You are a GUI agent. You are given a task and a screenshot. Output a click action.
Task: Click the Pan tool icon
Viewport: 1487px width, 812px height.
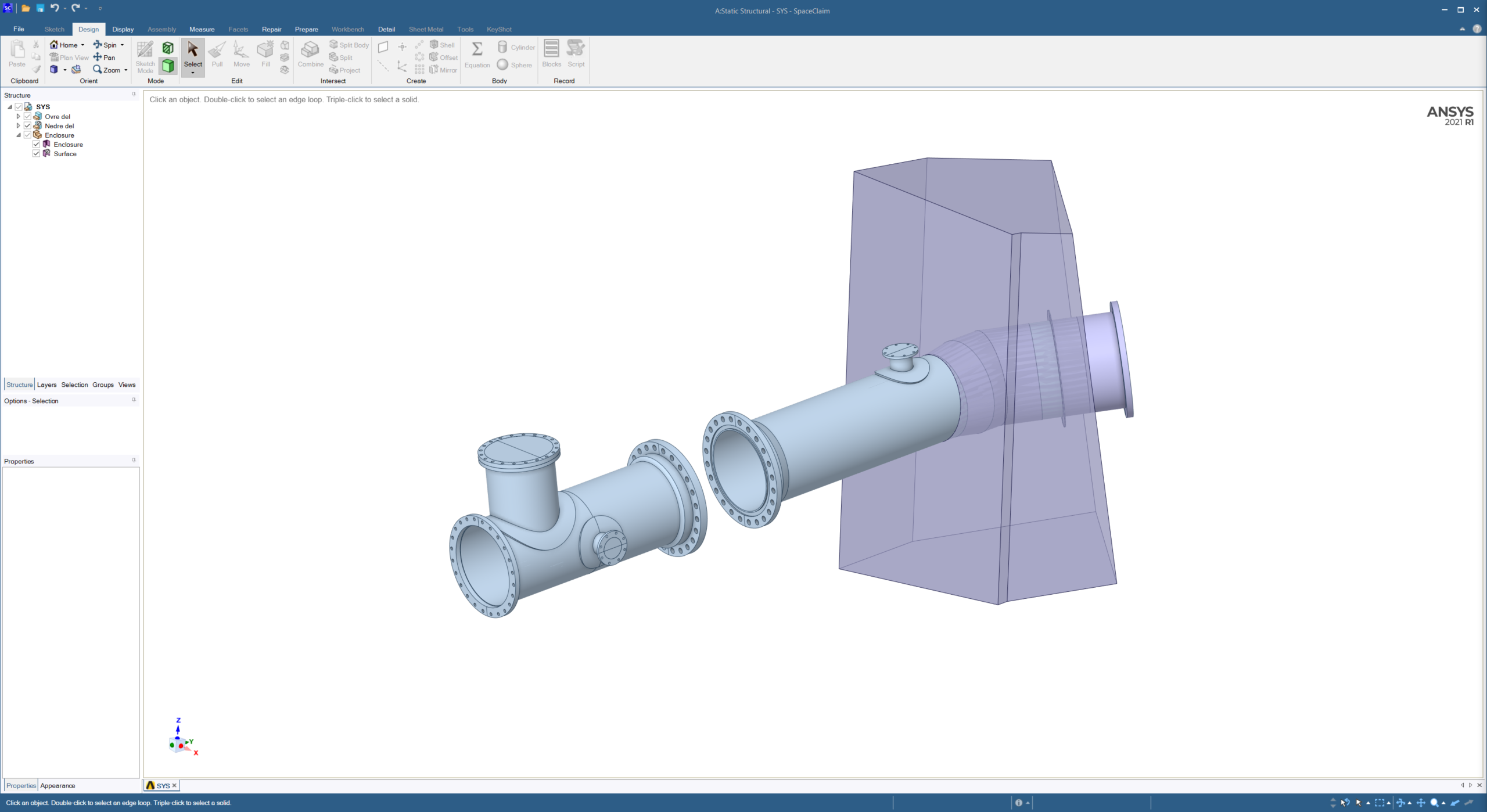[98, 57]
